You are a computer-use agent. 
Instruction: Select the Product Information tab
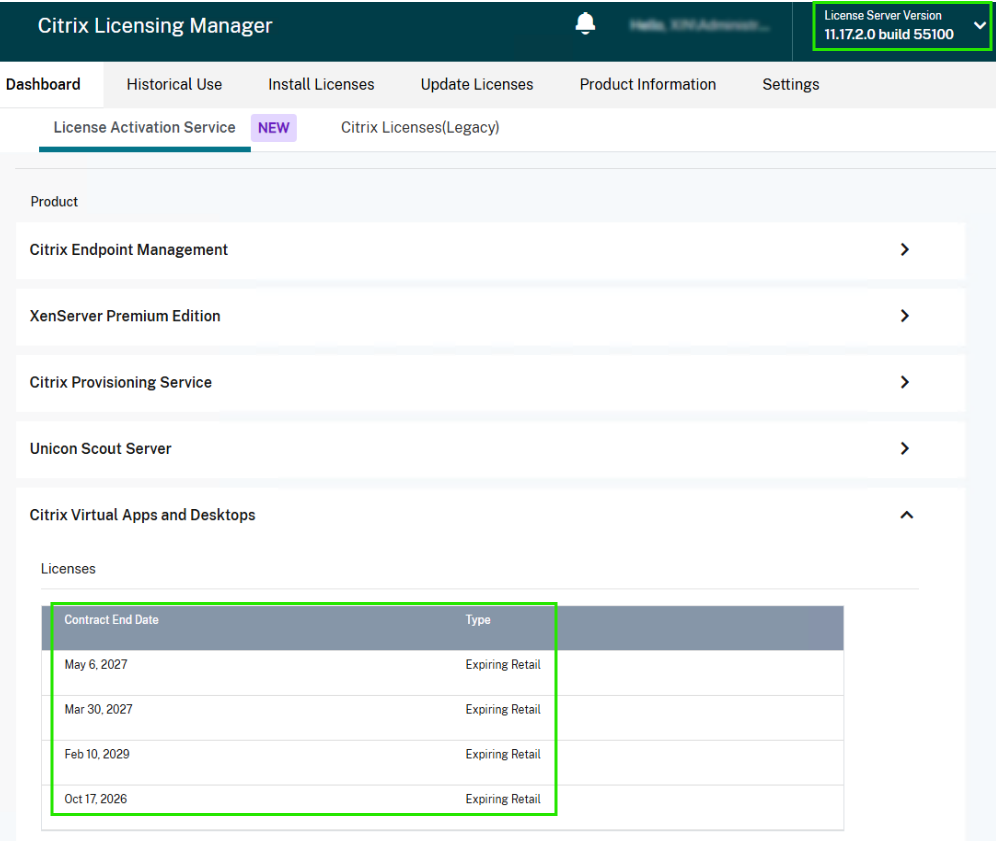(647, 84)
